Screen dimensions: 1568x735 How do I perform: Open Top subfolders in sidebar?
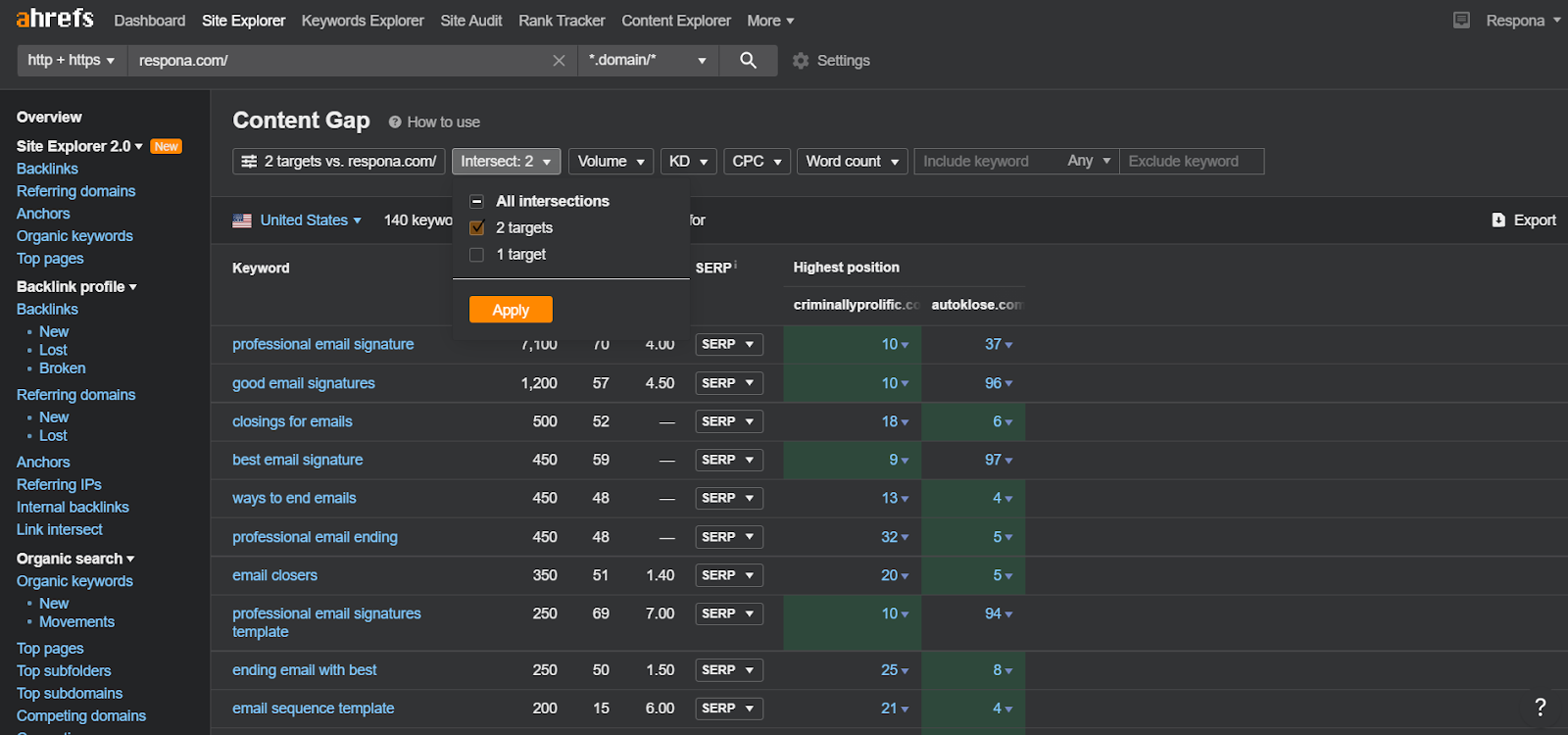point(64,671)
